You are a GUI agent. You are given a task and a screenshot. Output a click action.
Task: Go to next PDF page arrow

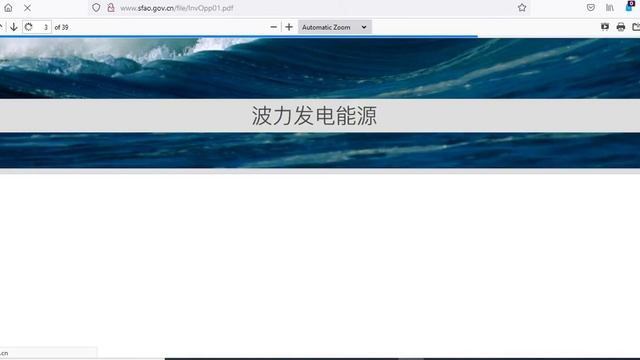pyautogui.click(x=14, y=27)
